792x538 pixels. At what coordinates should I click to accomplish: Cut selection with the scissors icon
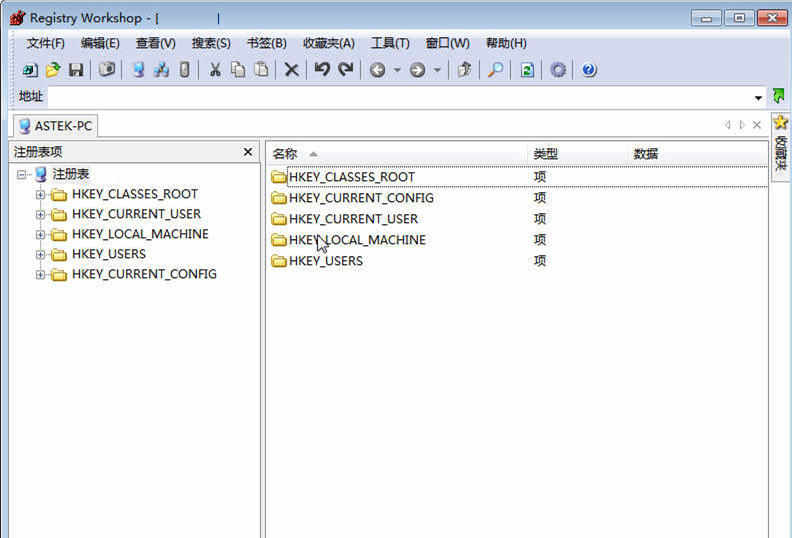click(215, 70)
